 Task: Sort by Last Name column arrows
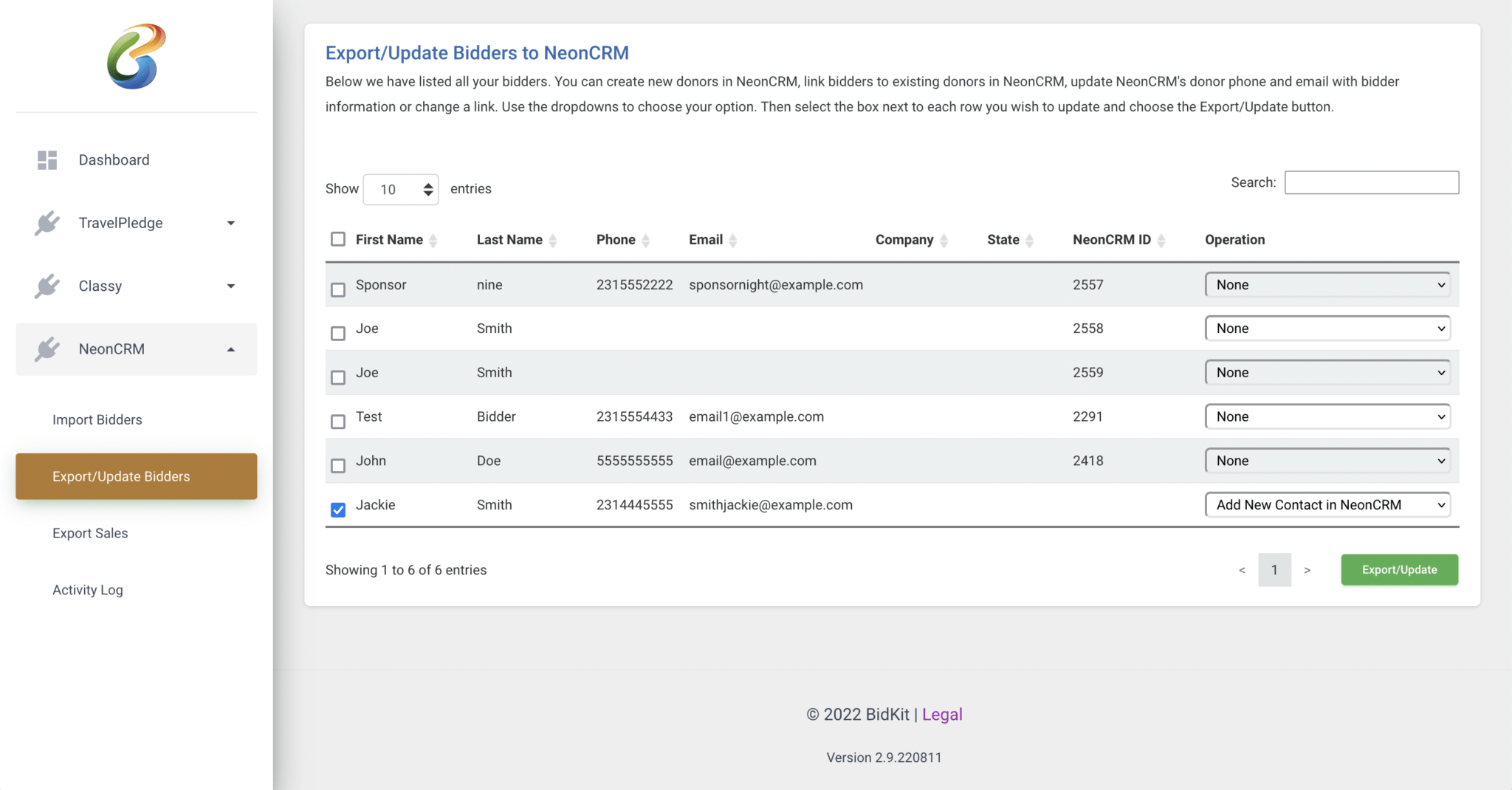click(553, 240)
